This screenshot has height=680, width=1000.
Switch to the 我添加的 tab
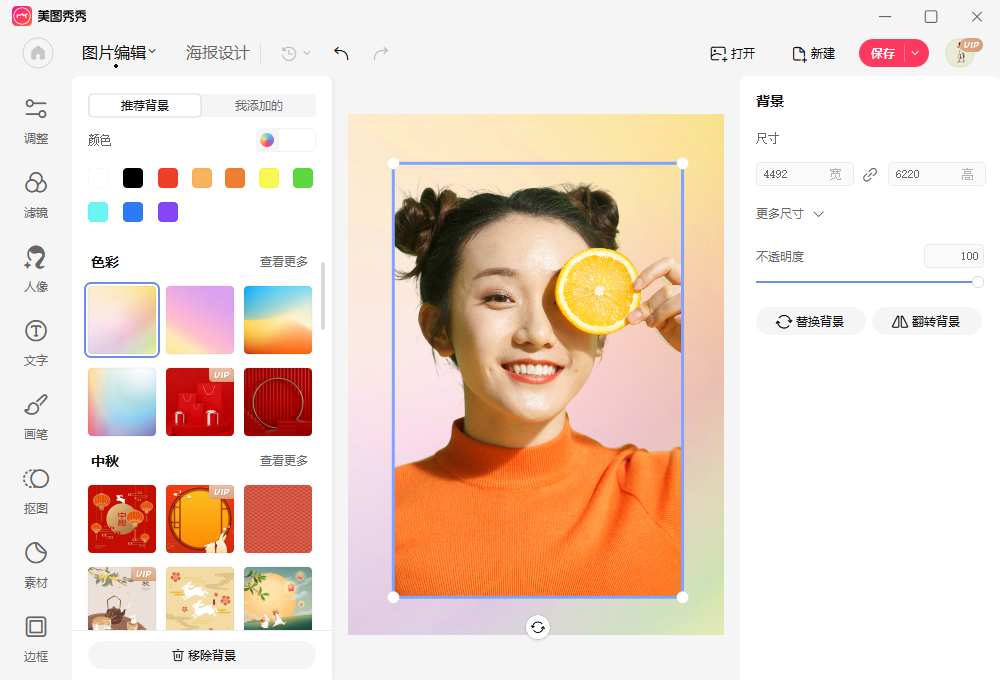[259, 105]
